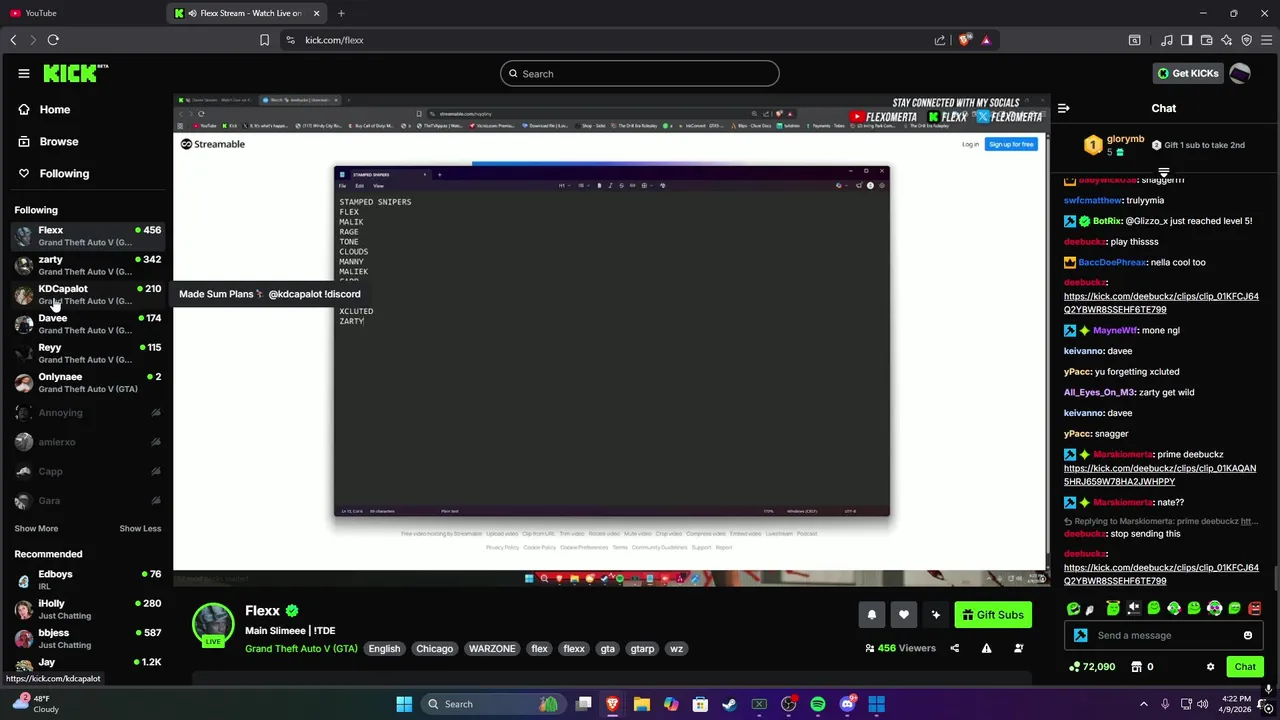Open Steam from the taskbar
Viewport: 1280px width, 720px height.
730,704
